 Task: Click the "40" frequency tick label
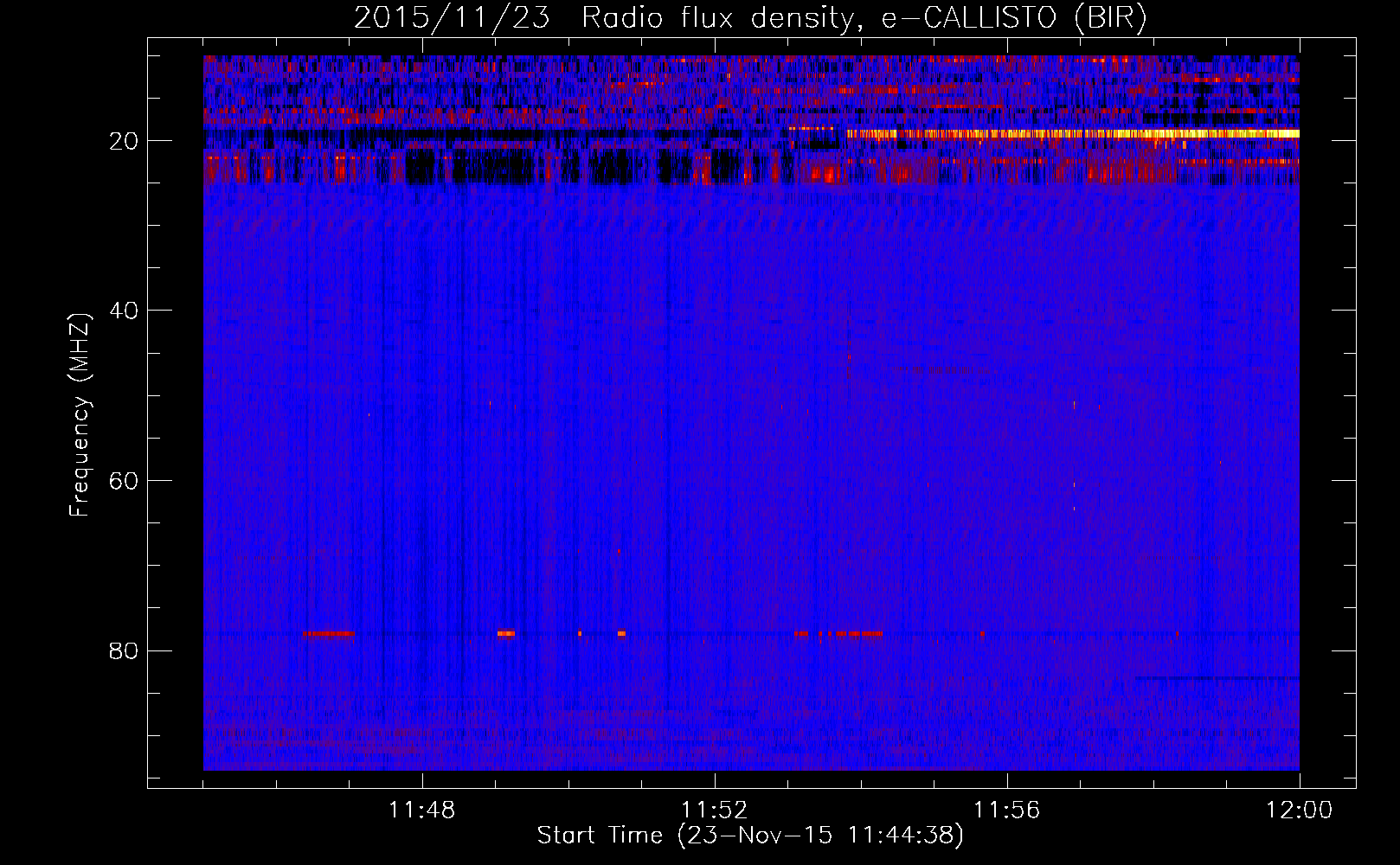point(125,311)
